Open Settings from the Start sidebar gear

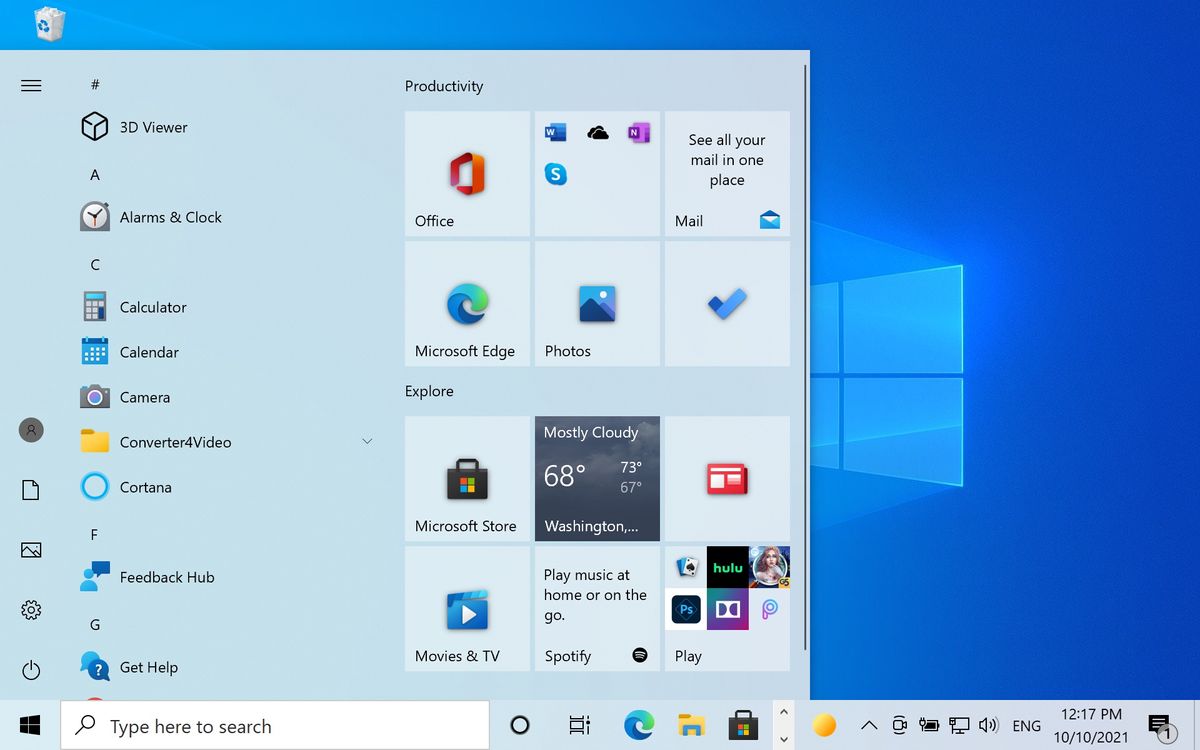click(30, 609)
